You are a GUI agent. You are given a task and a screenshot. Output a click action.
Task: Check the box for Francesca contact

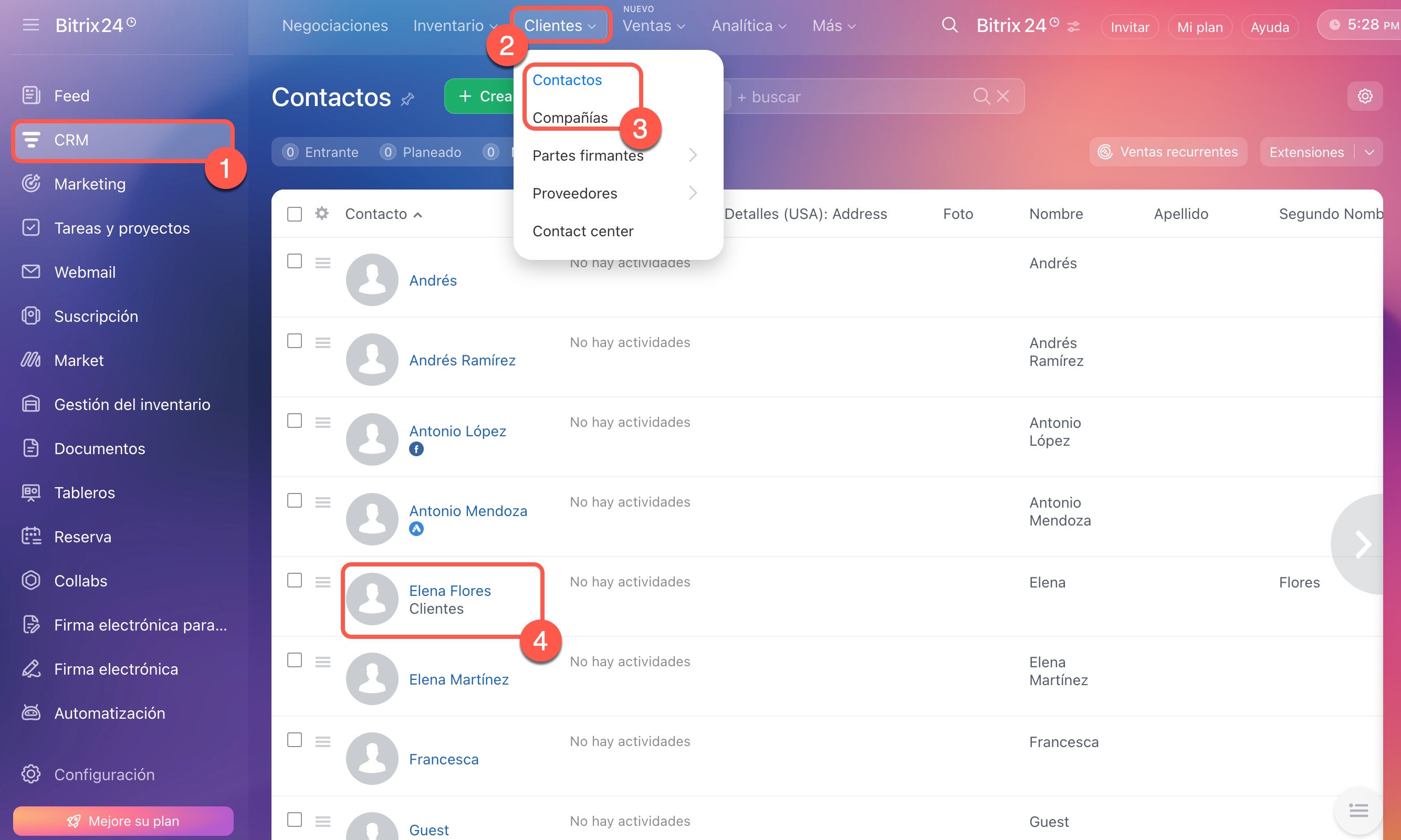[x=295, y=740]
